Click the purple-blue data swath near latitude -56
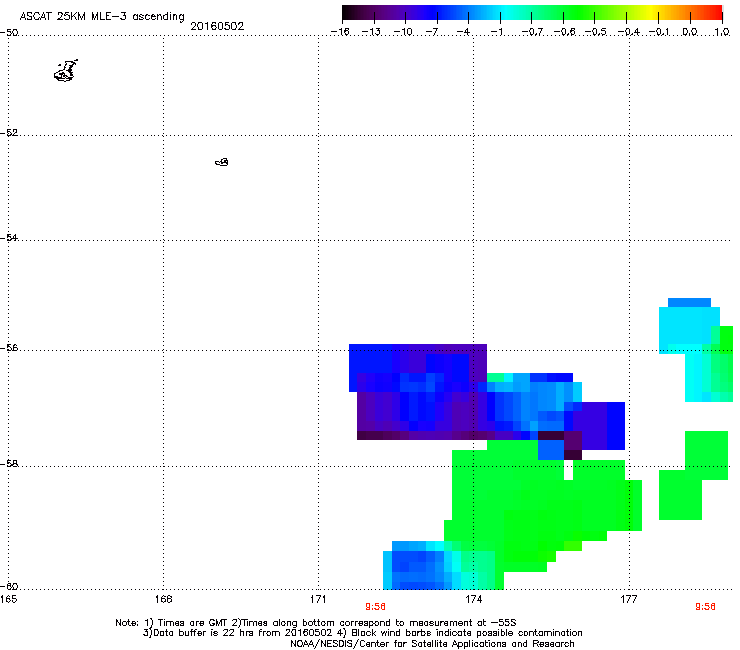The image size is (740, 650). coord(418,392)
